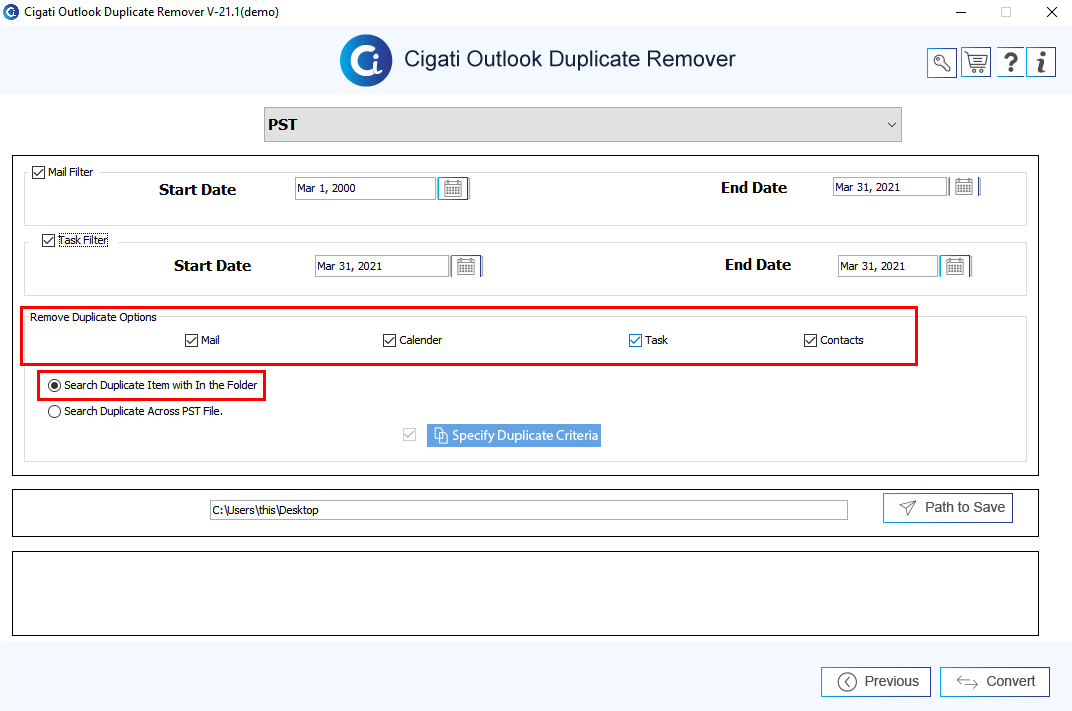
Task: Open the license key activation icon
Action: (941, 63)
